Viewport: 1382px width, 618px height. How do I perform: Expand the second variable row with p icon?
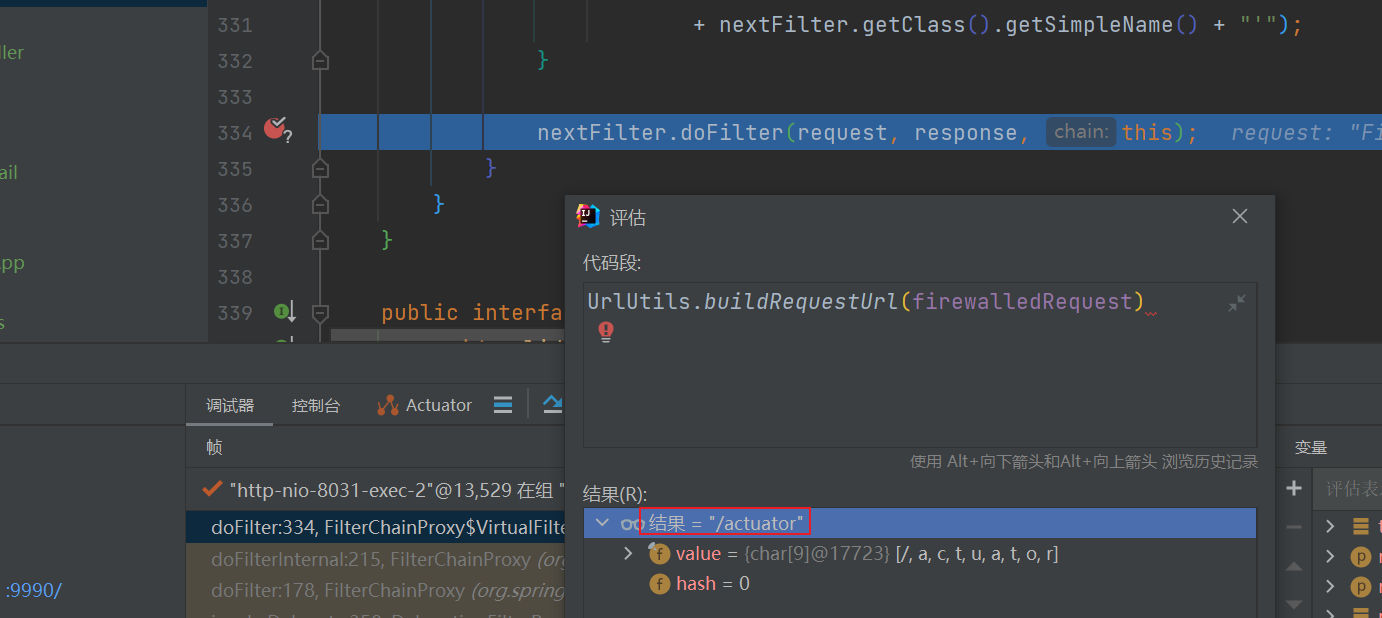click(1330, 556)
